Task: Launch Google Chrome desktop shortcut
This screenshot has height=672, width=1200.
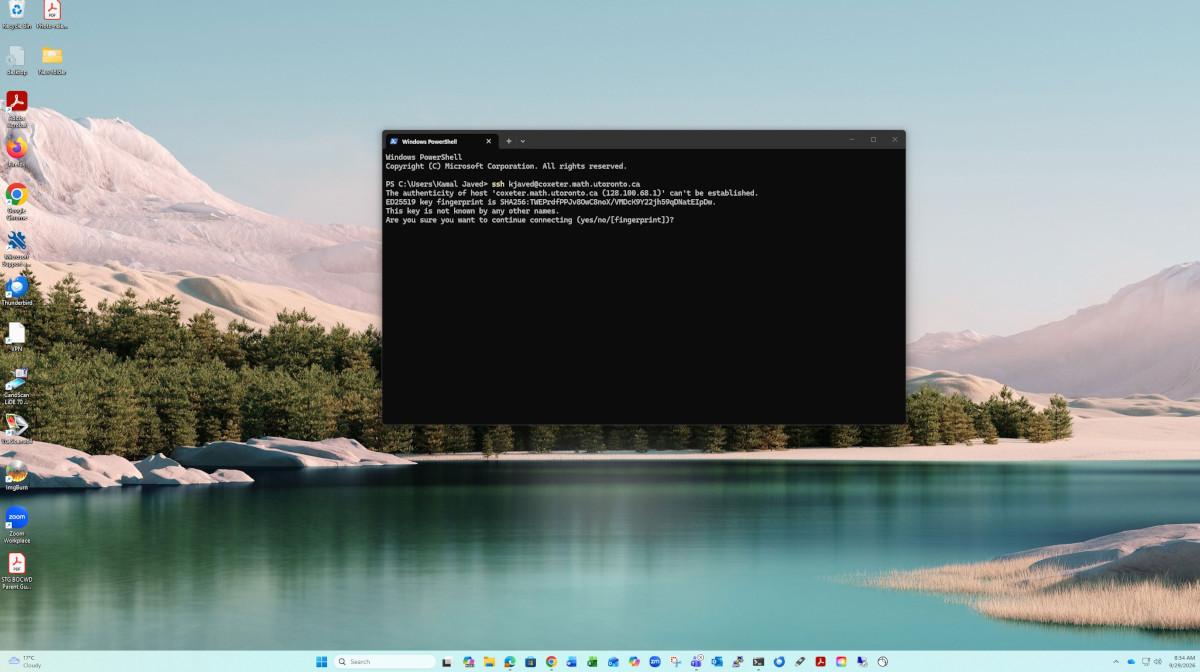Action: 17,201
